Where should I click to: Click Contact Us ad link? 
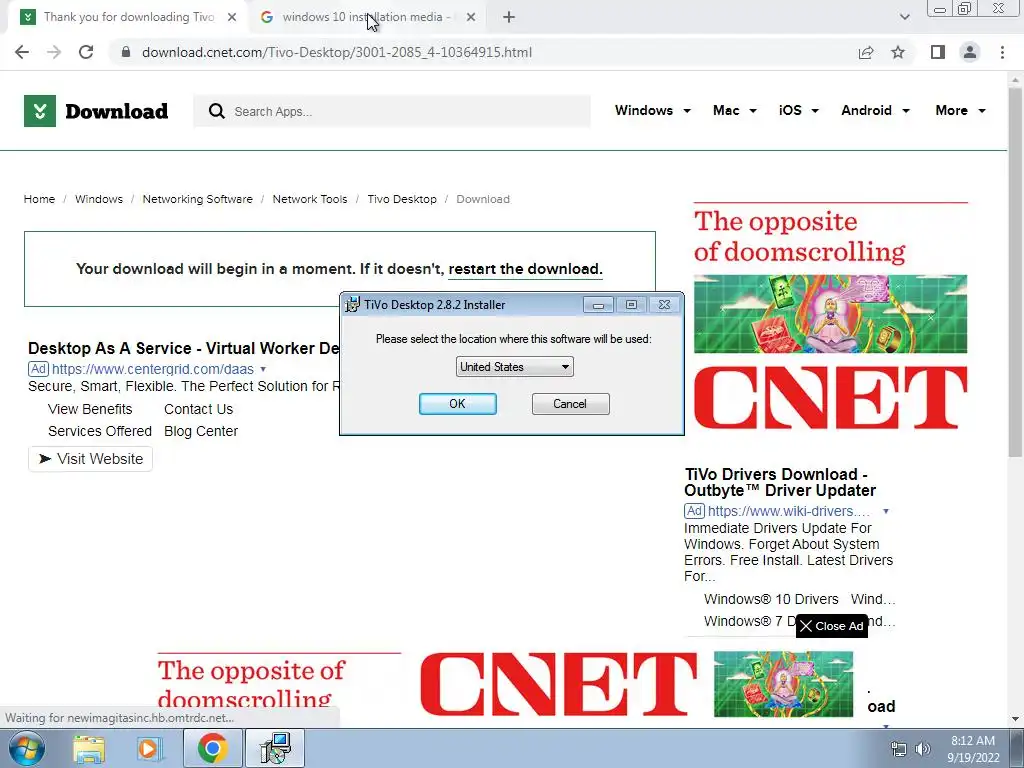[x=199, y=409]
